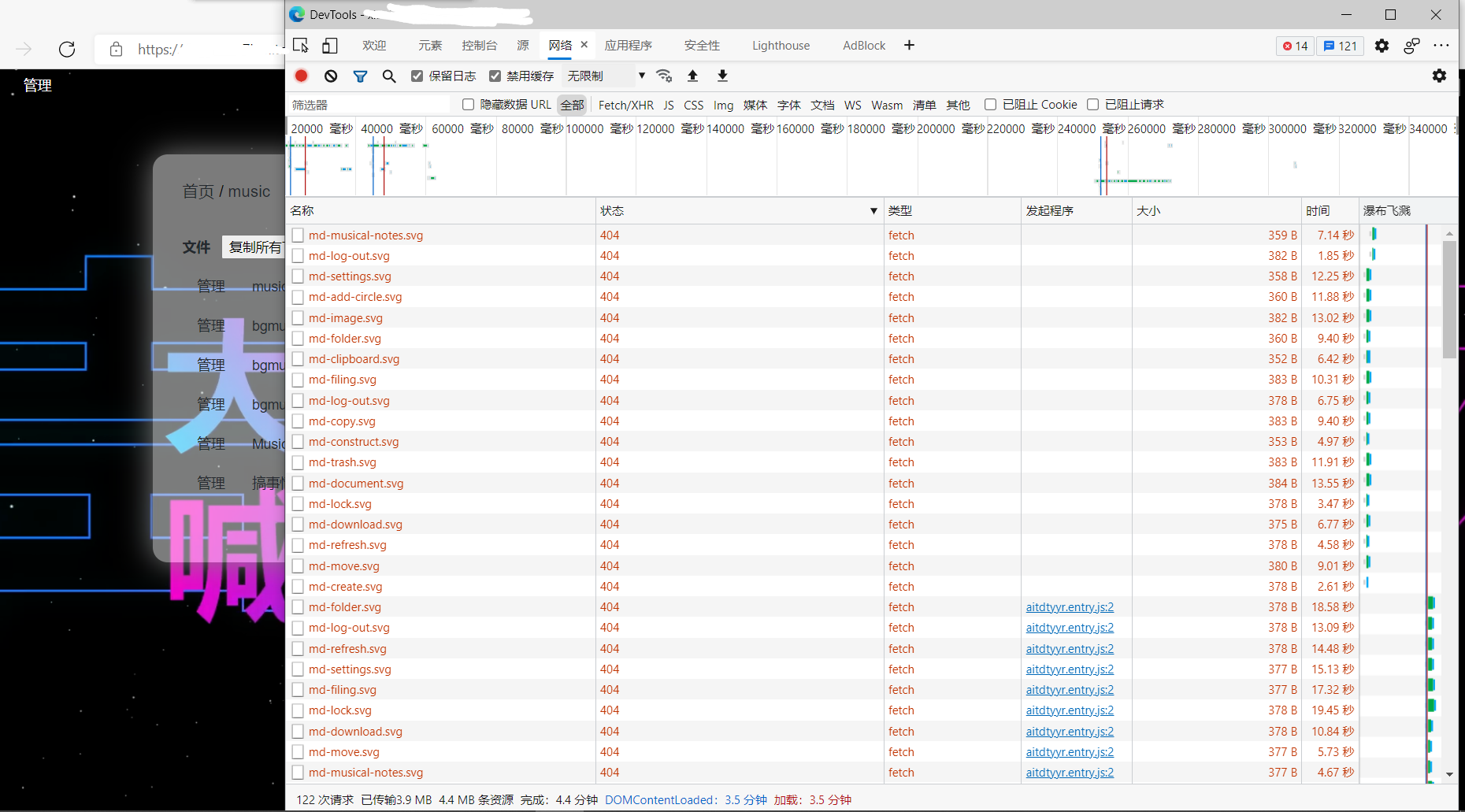1465x812 pixels.
Task: Toggle the 保留日志 checkbox
Action: tap(417, 76)
